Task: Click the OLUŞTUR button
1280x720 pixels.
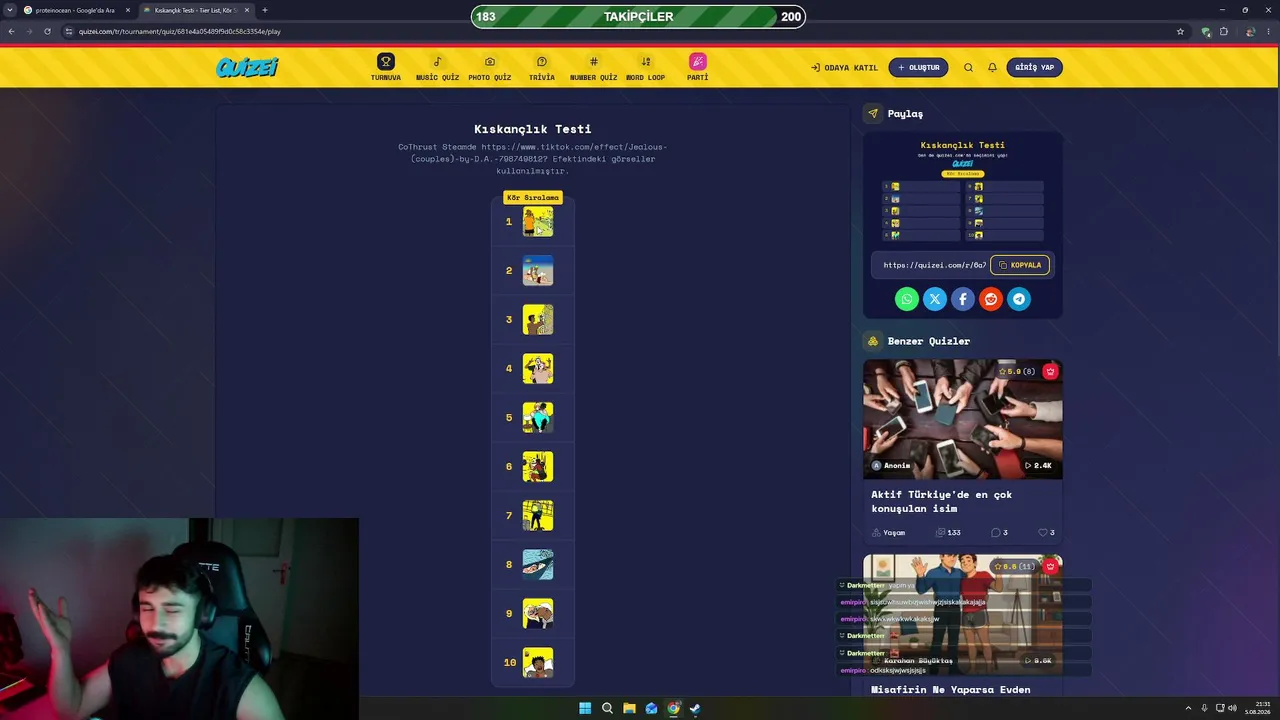Action: click(918, 68)
